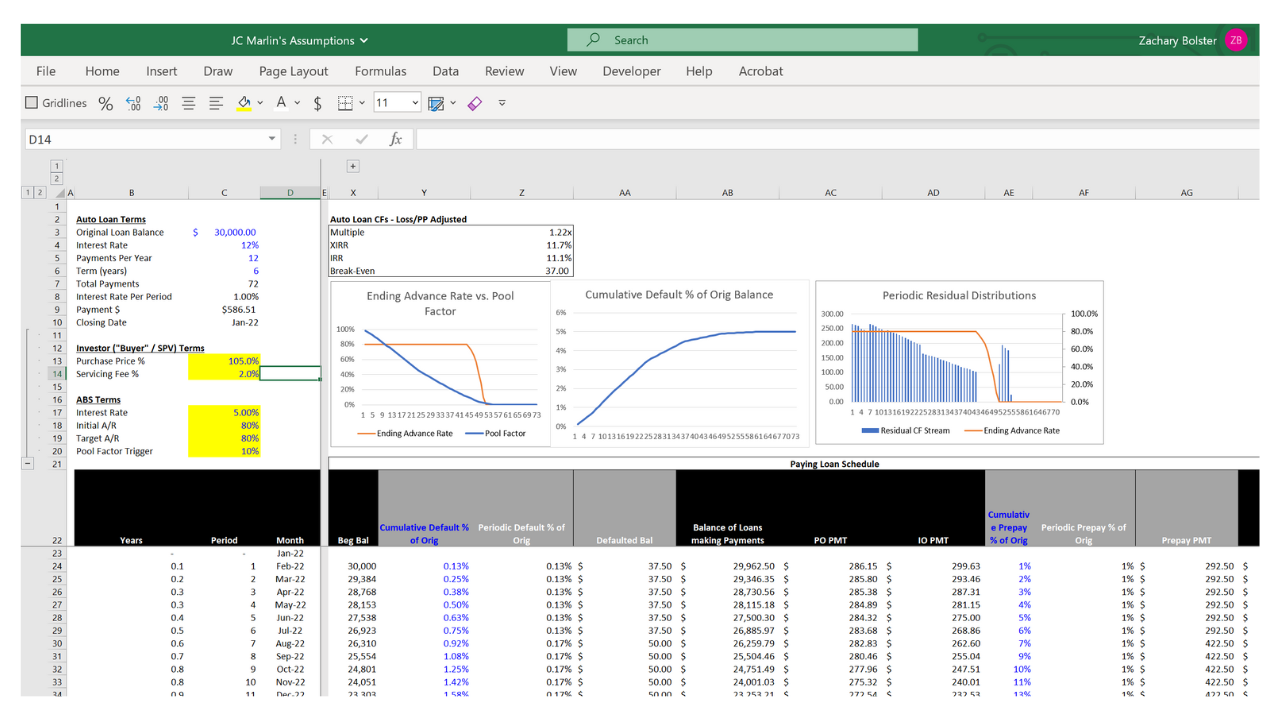Viewport: 1280px width, 720px height.
Task: Apply center alignment from the toolbar
Action: point(188,103)
